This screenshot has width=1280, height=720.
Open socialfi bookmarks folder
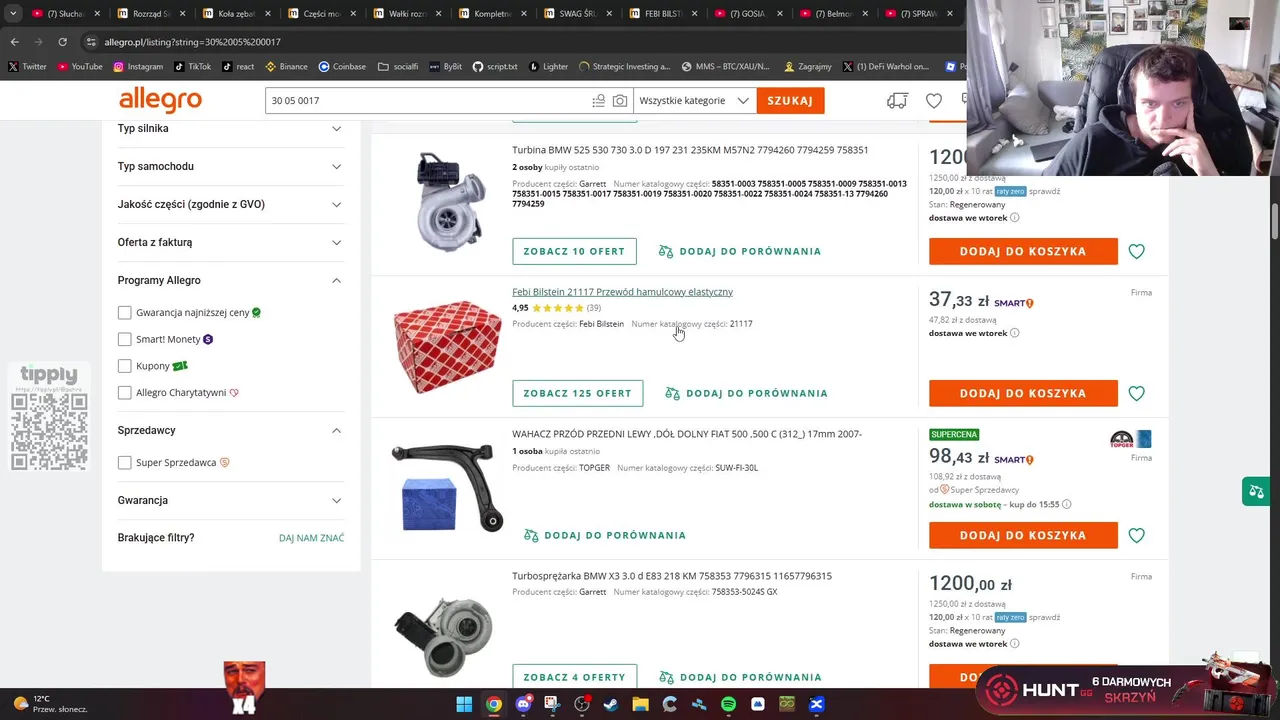tap(398, 67)
